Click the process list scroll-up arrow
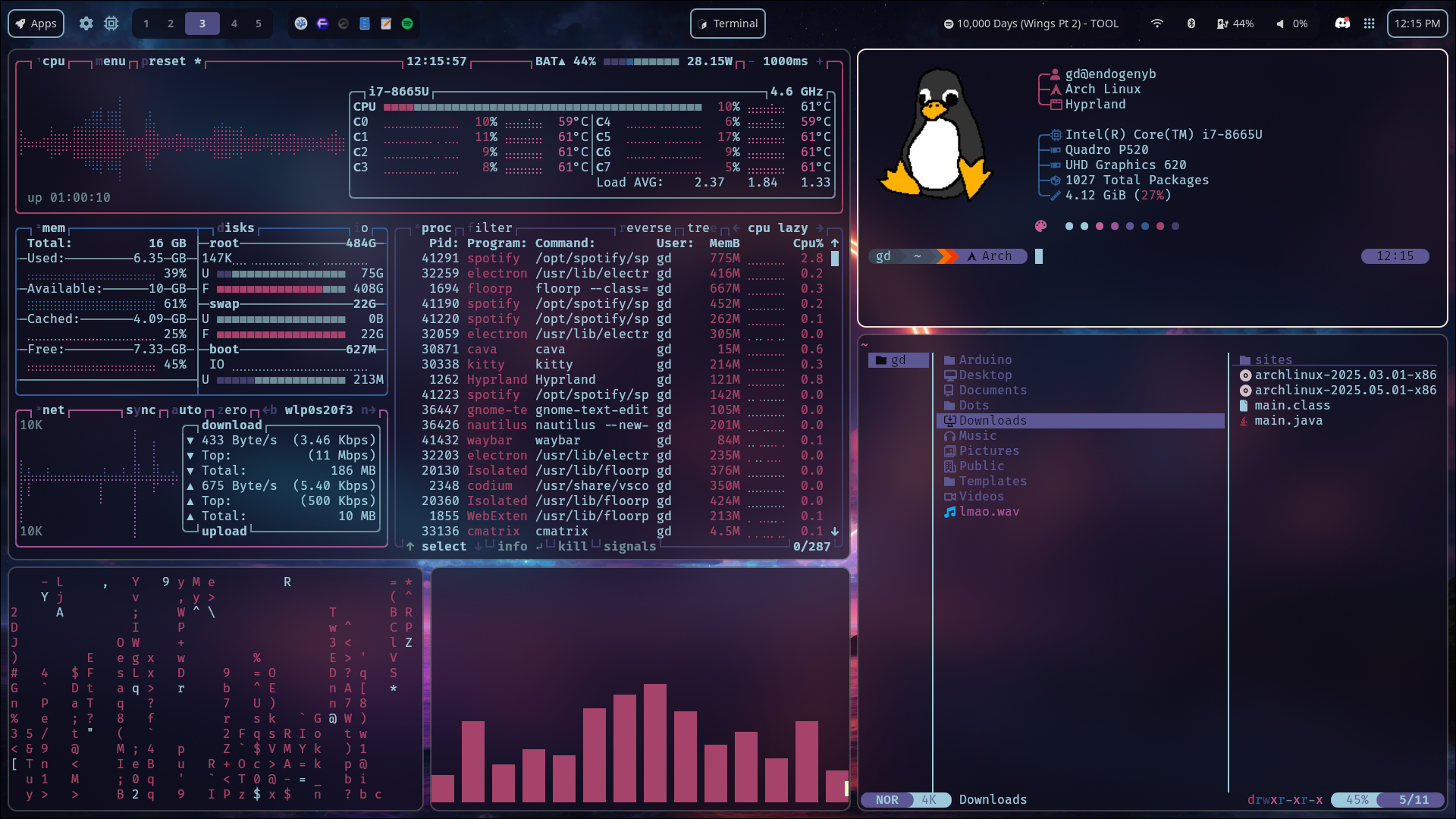The width and height of the screenshot is (1456, 819). tap(835, 243)
